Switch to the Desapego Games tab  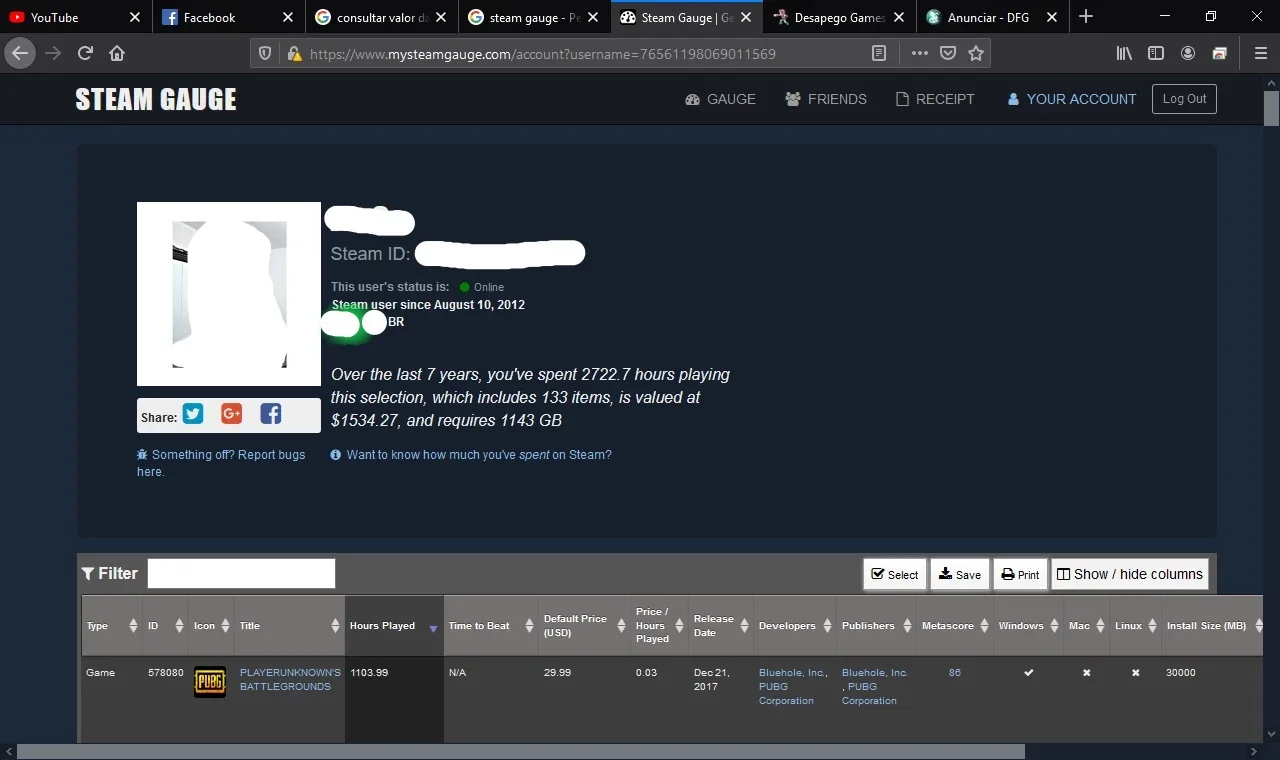click(840, 17)
